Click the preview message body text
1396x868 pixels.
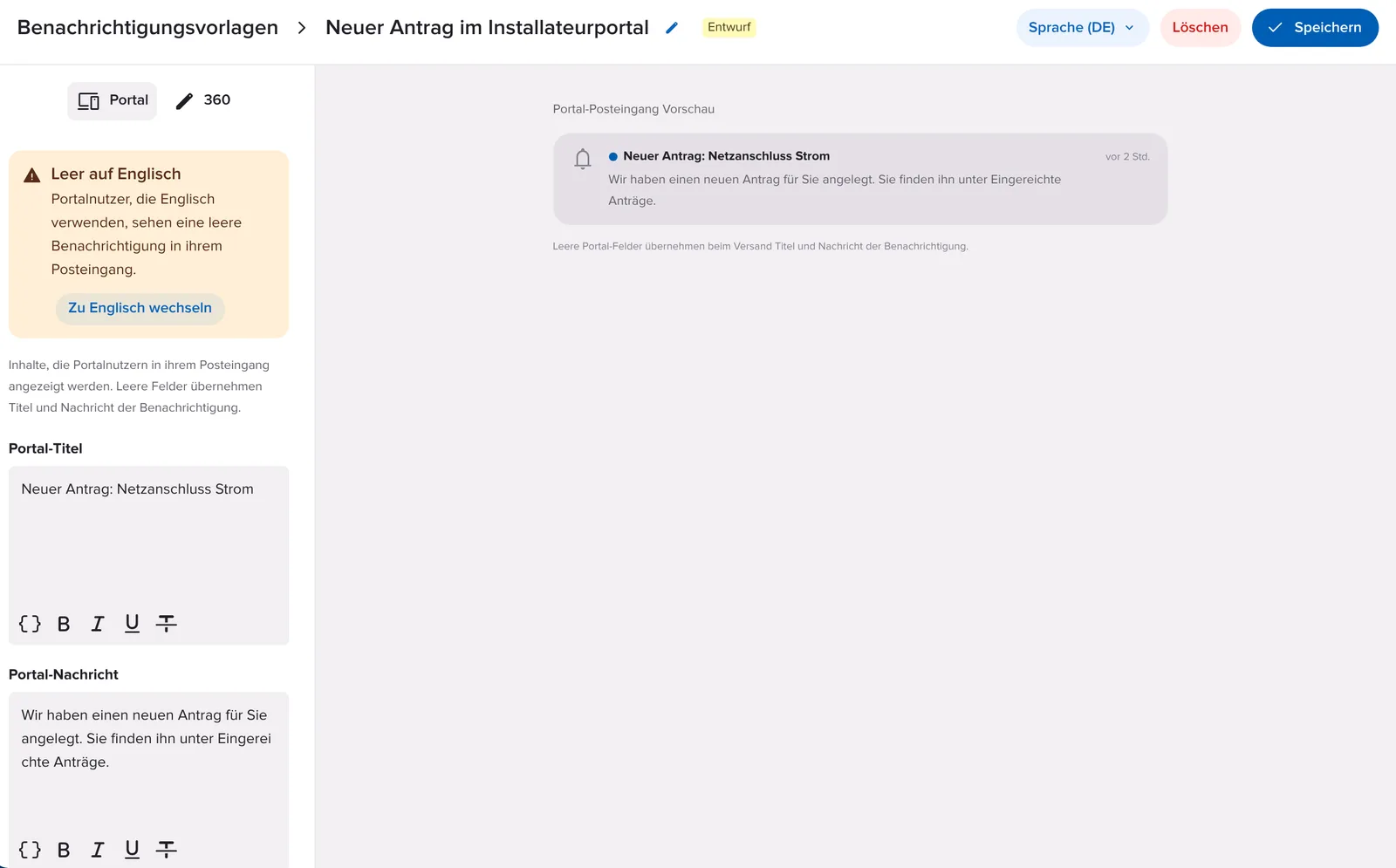[x=834, y=190]
